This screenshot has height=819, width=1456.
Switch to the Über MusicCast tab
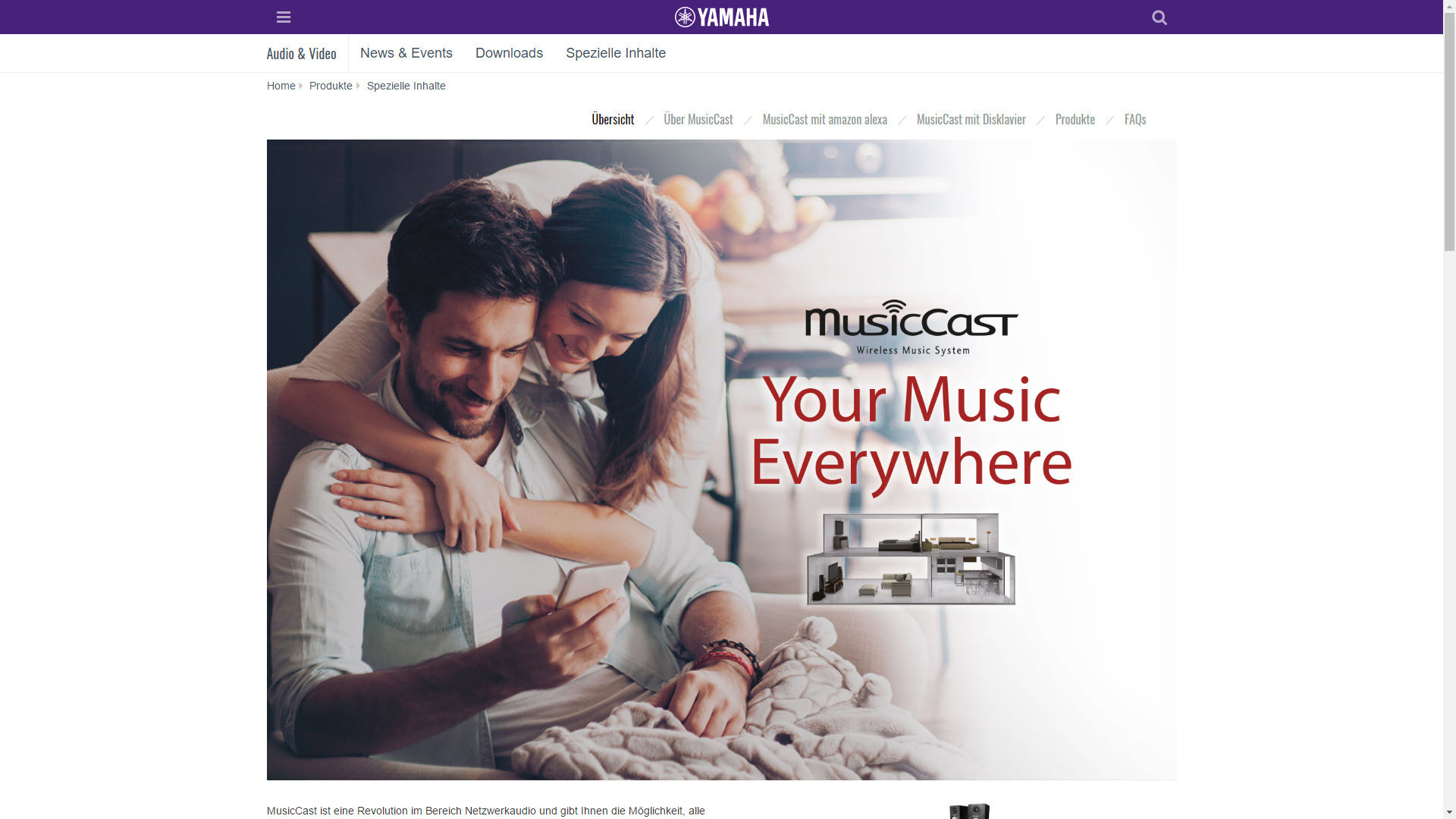(698, 119)
